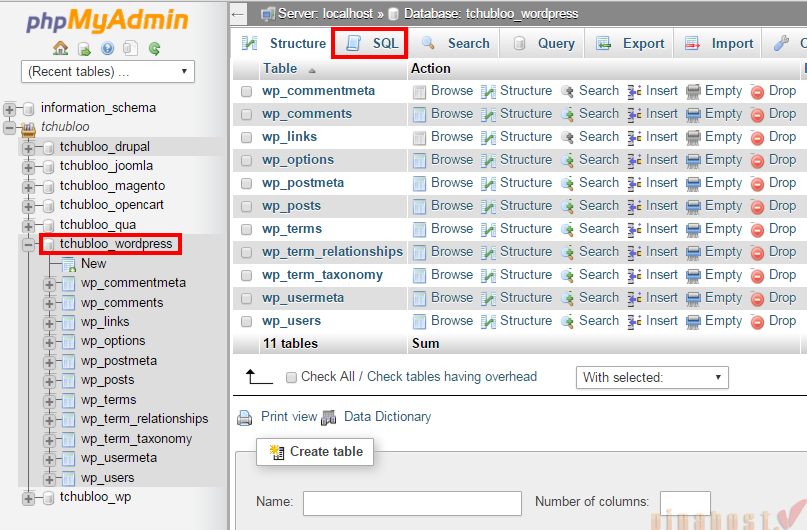Open the Recent tables dropdown
Screen dimensions: 807x530
[108, 72]
